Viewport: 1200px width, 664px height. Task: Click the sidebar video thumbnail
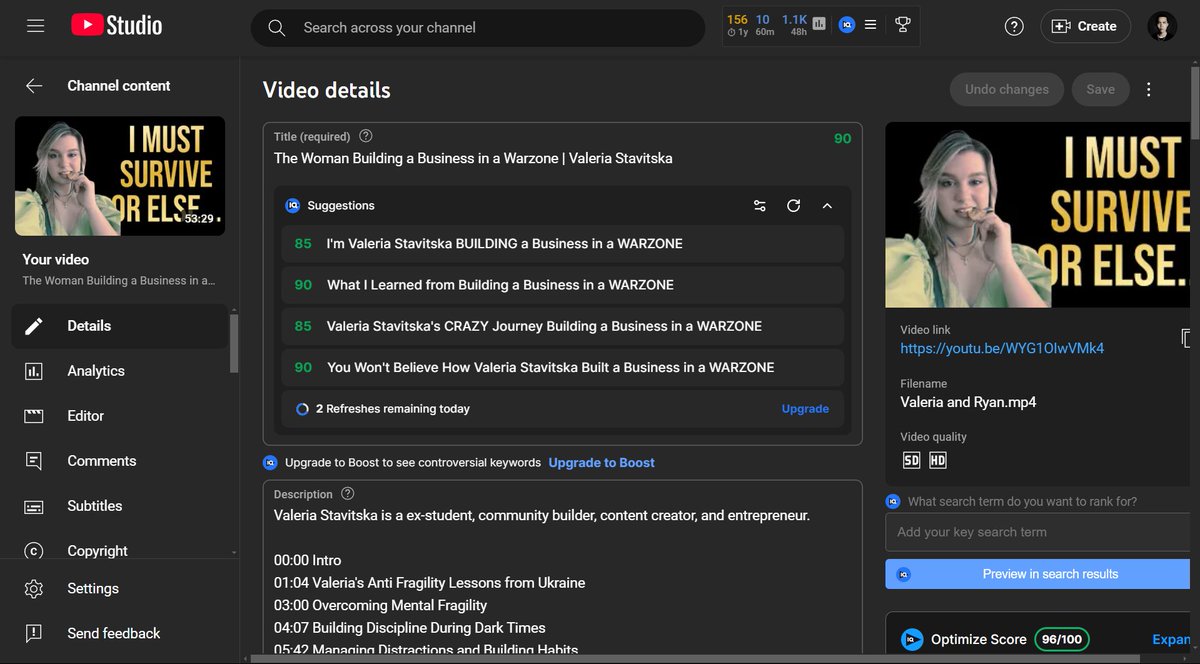120,176
